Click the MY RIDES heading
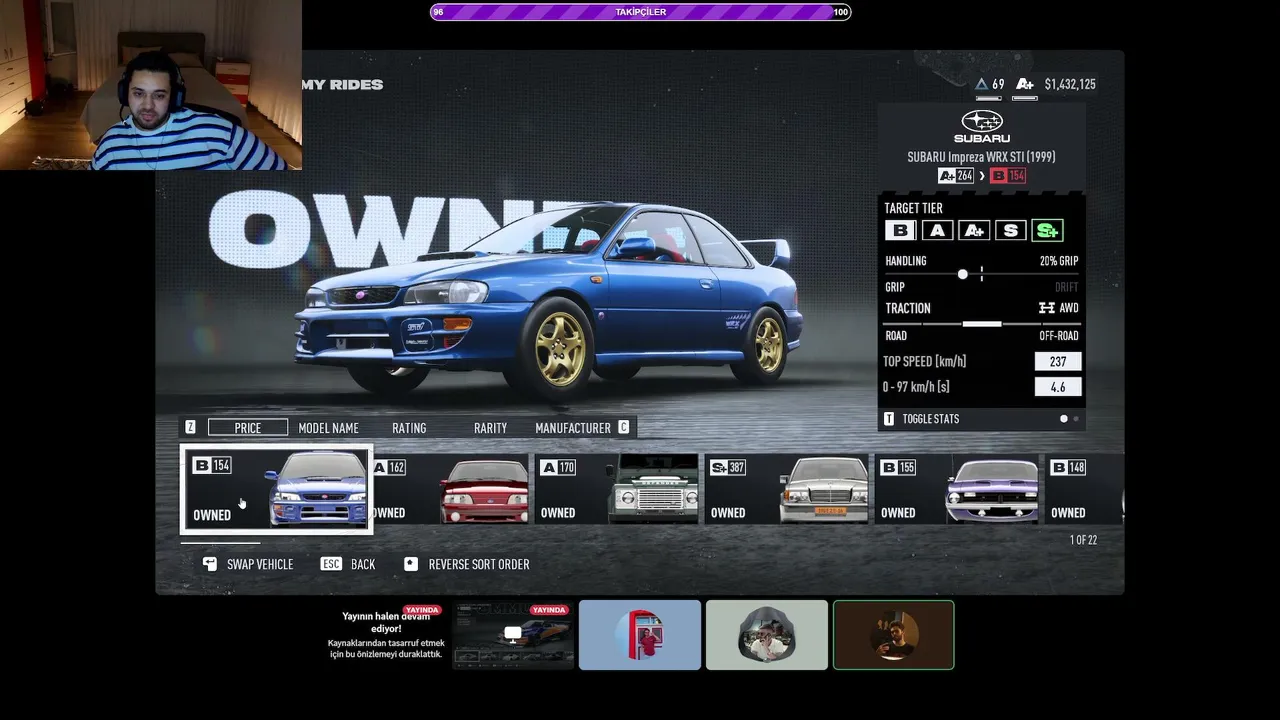The height and width of the screenshot is (720, 1280). 342,85
